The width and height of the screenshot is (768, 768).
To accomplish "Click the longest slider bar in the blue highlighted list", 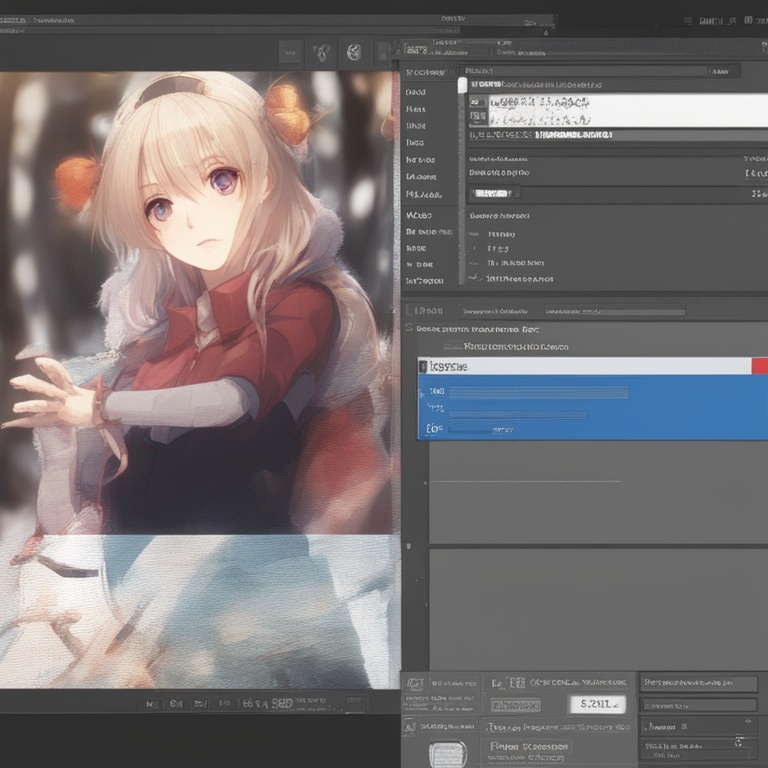I will click(539, 392).
